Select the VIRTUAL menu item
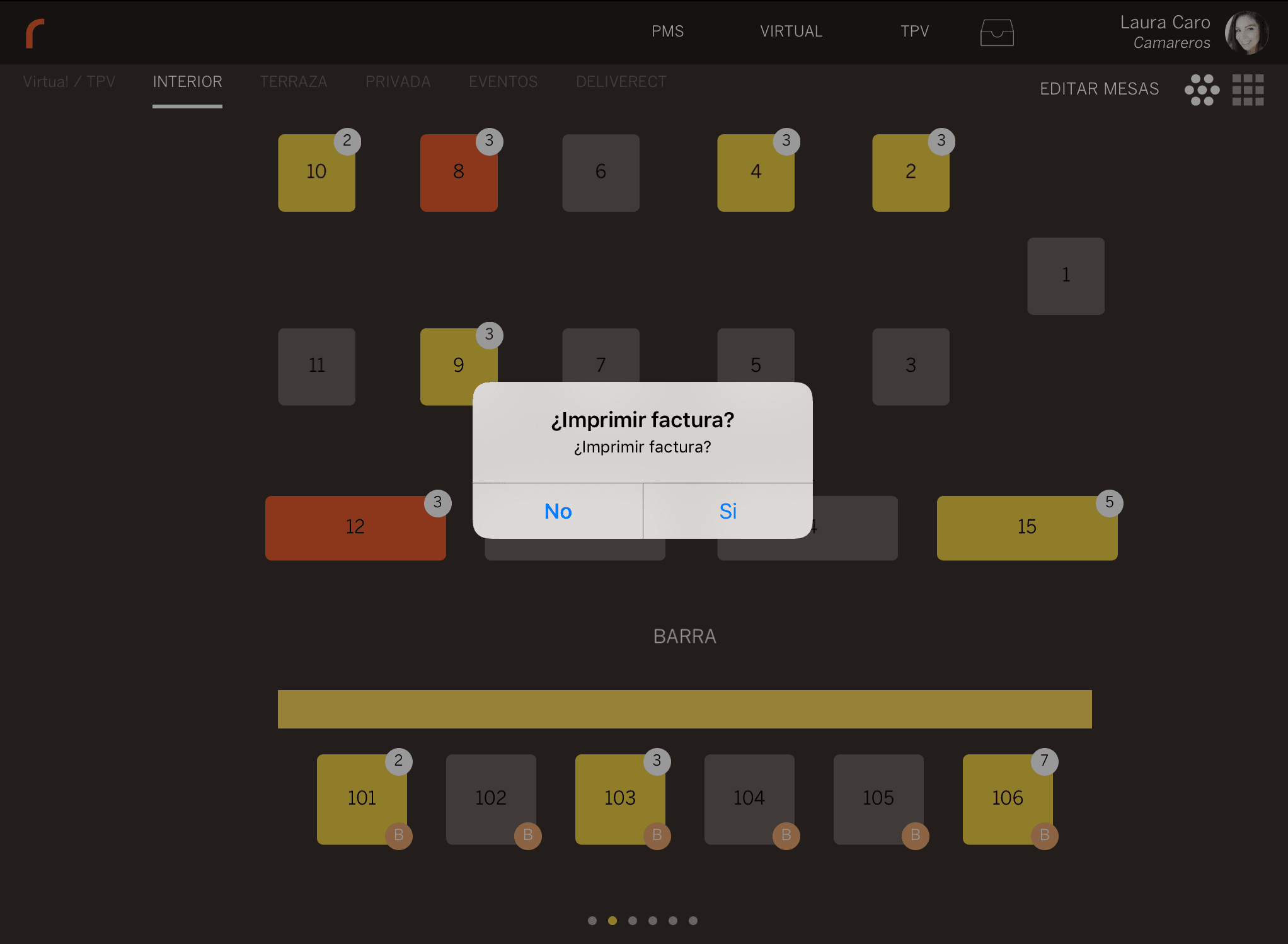 click(791, 32)
